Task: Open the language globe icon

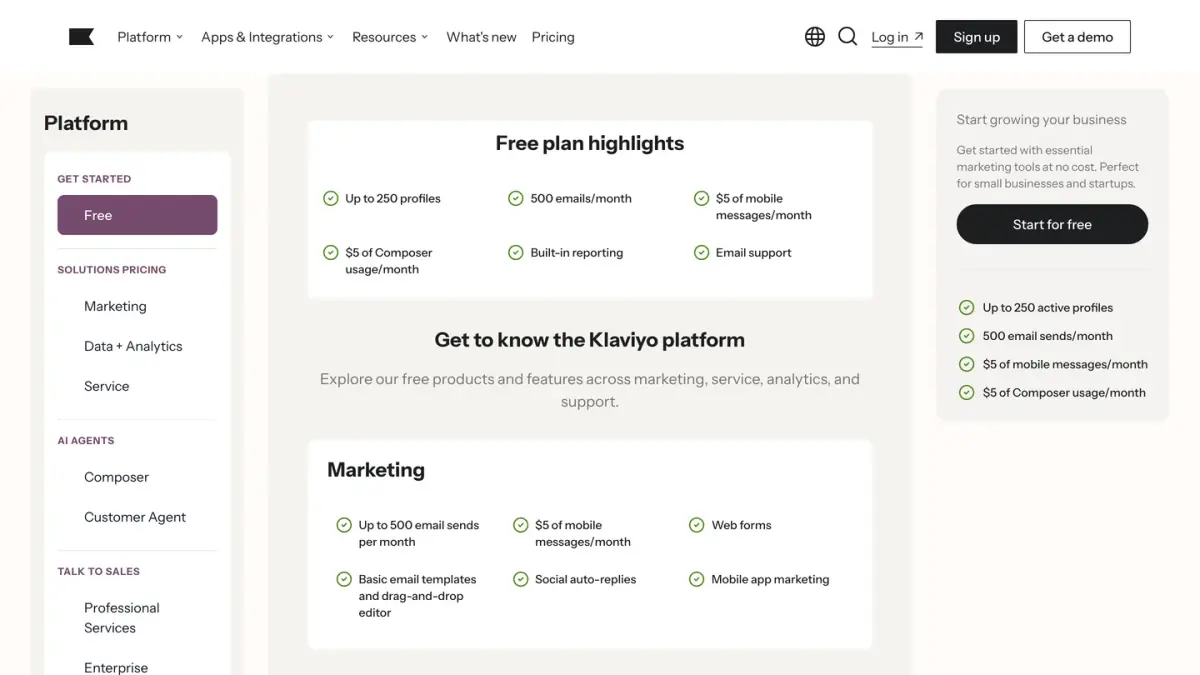Action: click(815, 37)
